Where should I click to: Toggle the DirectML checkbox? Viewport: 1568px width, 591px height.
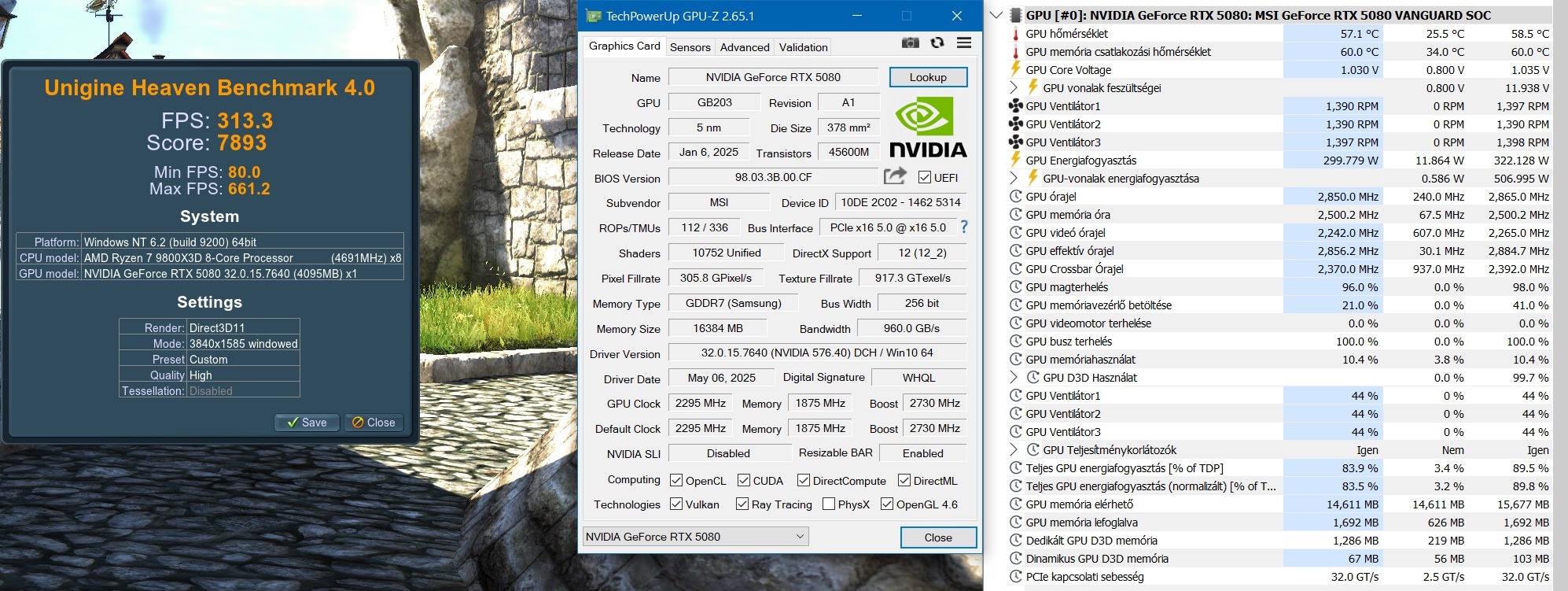pyautogui.click(x=904, y=480)
